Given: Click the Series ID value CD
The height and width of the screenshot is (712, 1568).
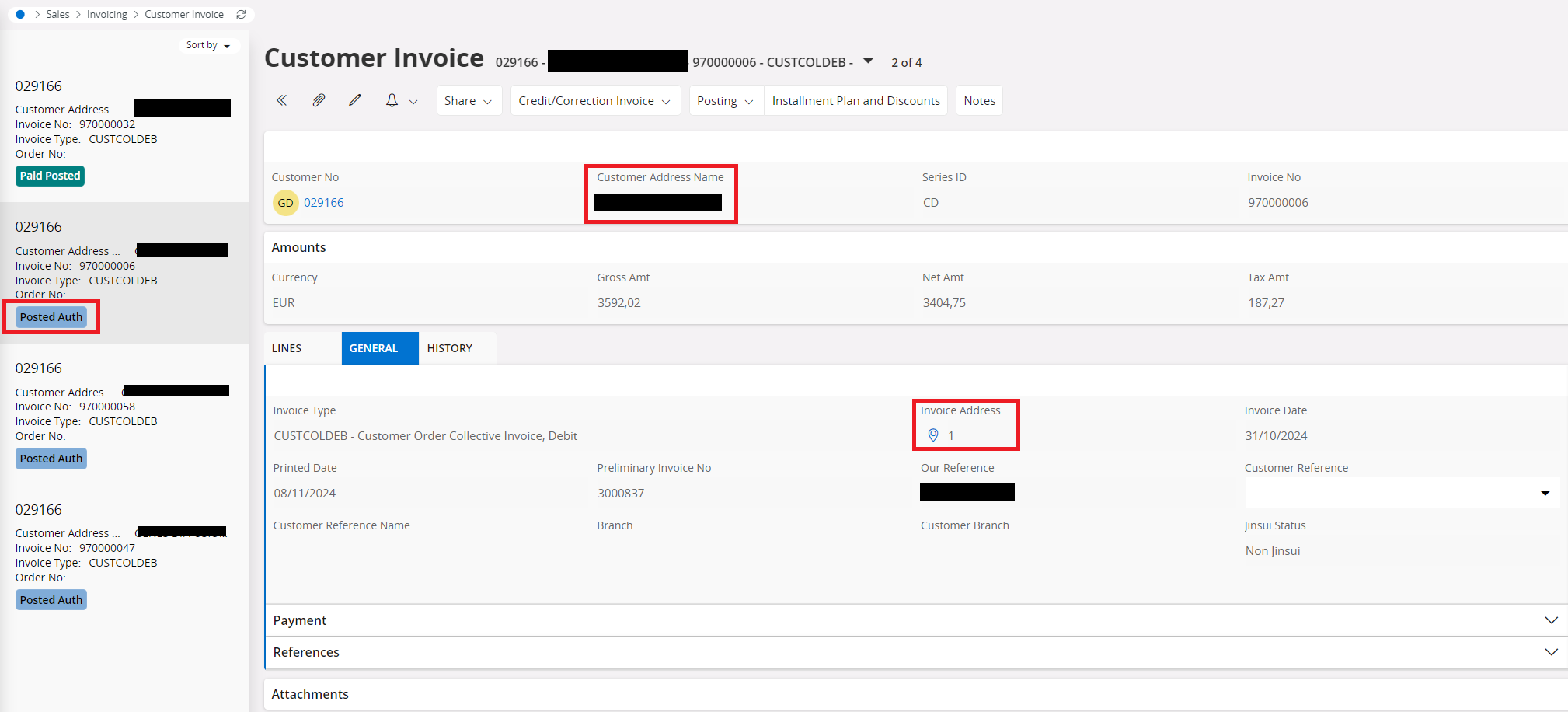Looking at the screenshot, I should coord(931,203).
